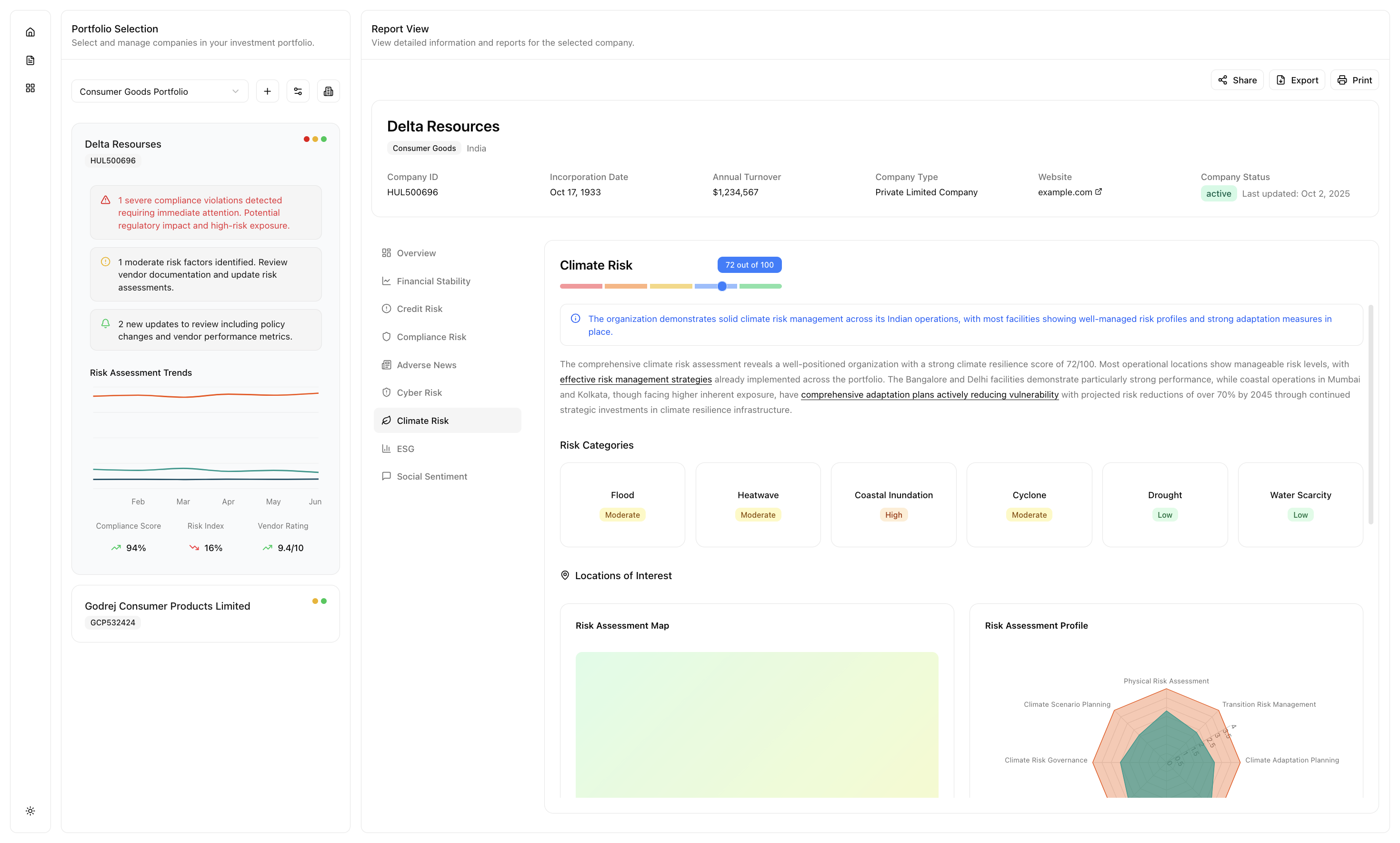This screenshot has width=1400, height=843.
Task: Open the portfolio filter settings icon
Action: coord(298,91)
